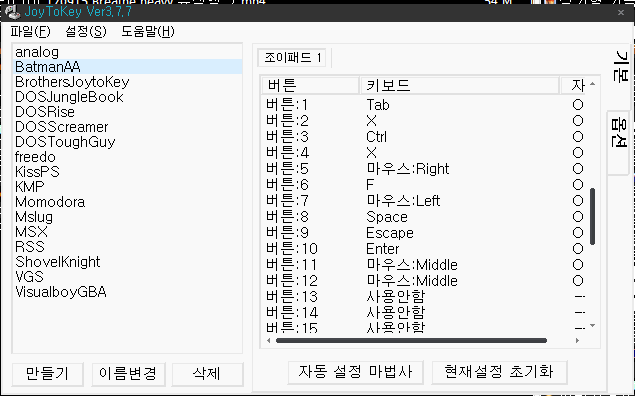
Task: Select the VGS profile
Action: [x=128, y=277]
